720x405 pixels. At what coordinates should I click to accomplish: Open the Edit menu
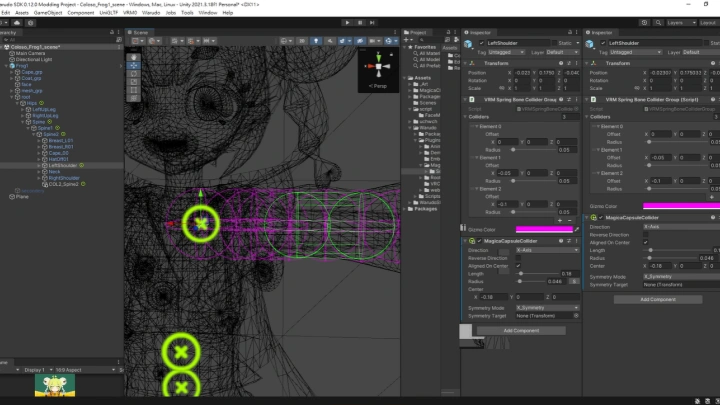(6, 13)
